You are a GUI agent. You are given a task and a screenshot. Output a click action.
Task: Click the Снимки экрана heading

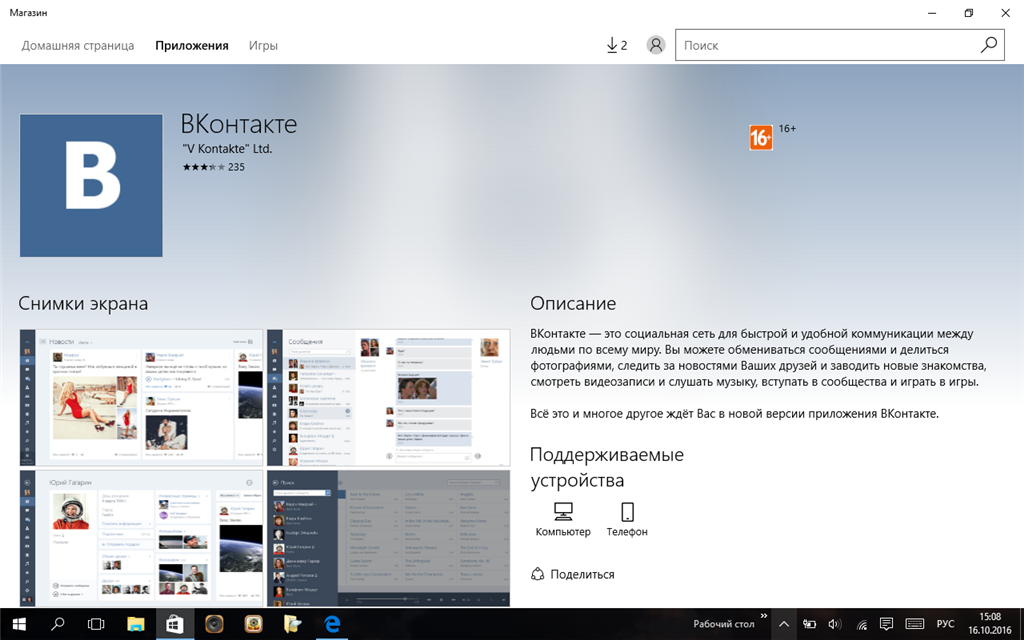point(83,304)
